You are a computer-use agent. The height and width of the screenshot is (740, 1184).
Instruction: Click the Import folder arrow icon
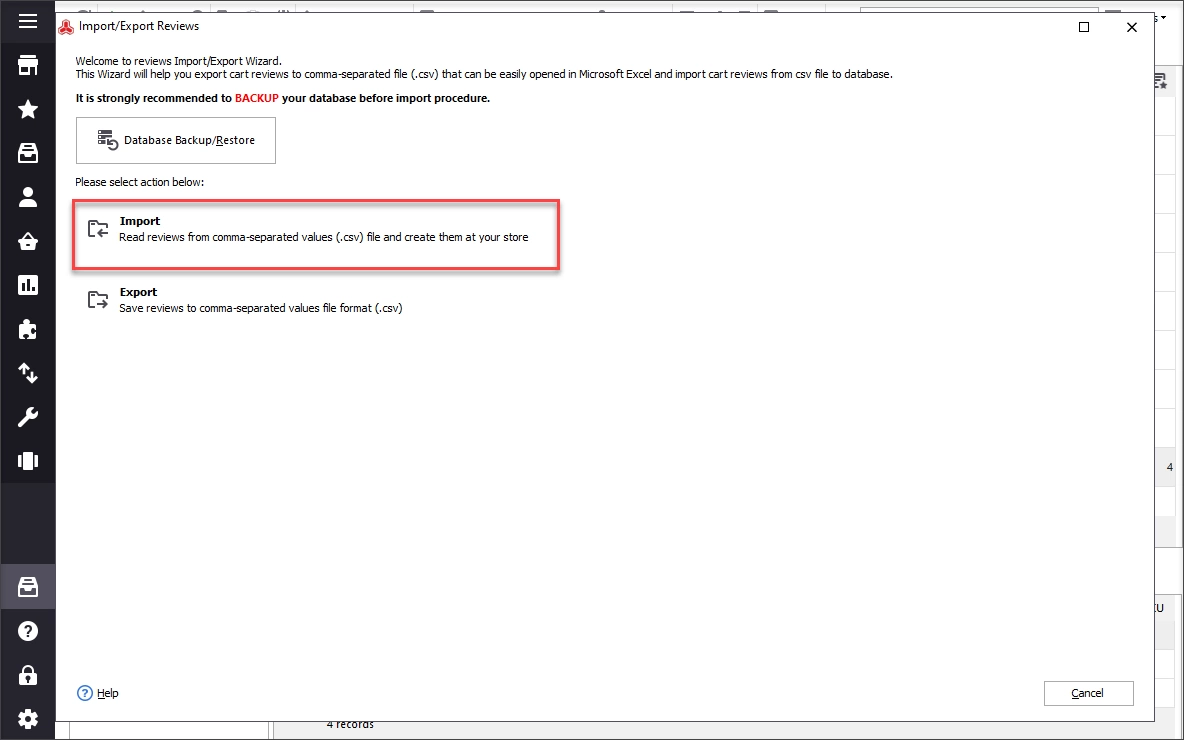click(x=98, y=229)
